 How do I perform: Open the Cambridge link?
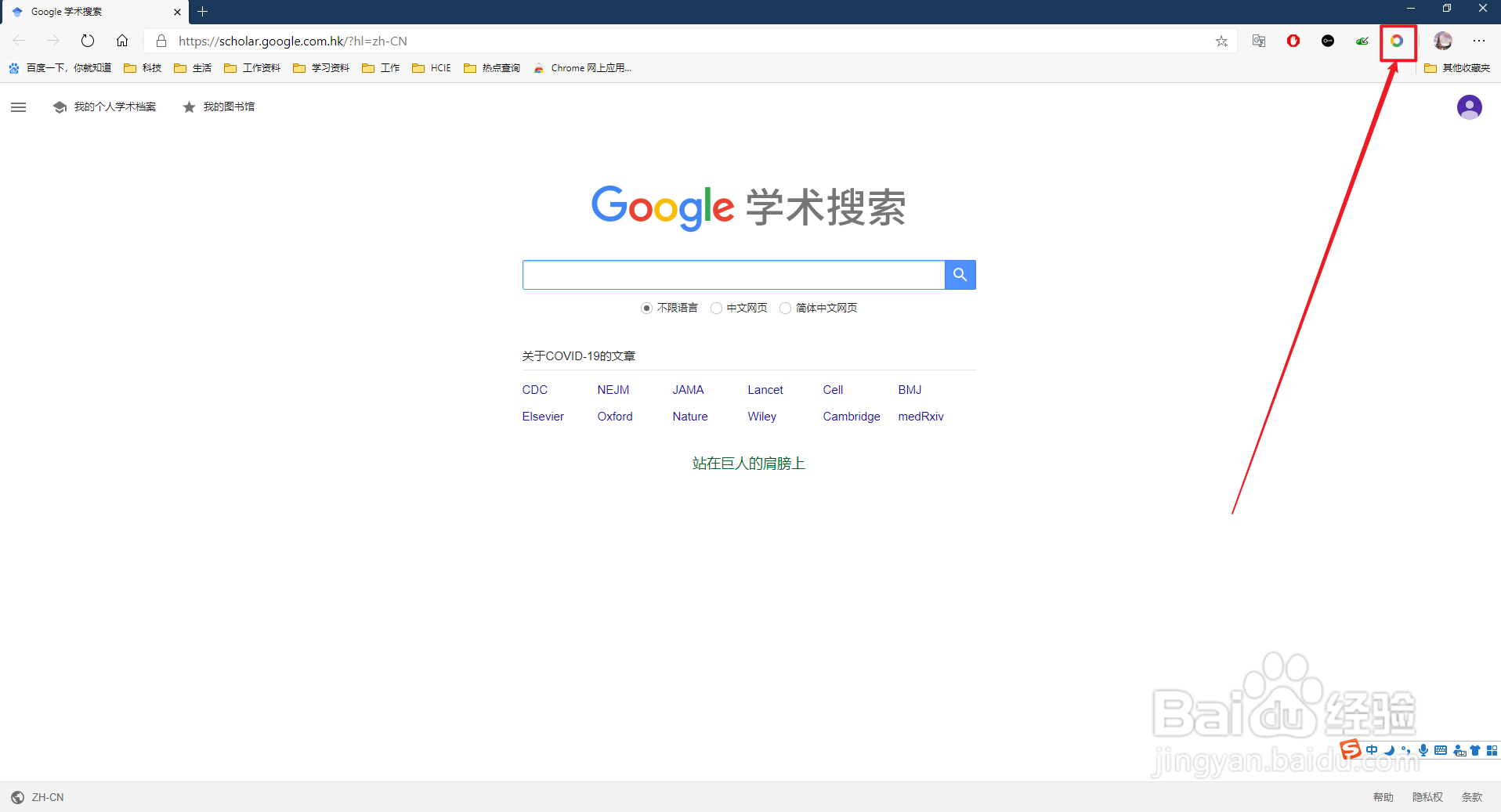point(852,417)
